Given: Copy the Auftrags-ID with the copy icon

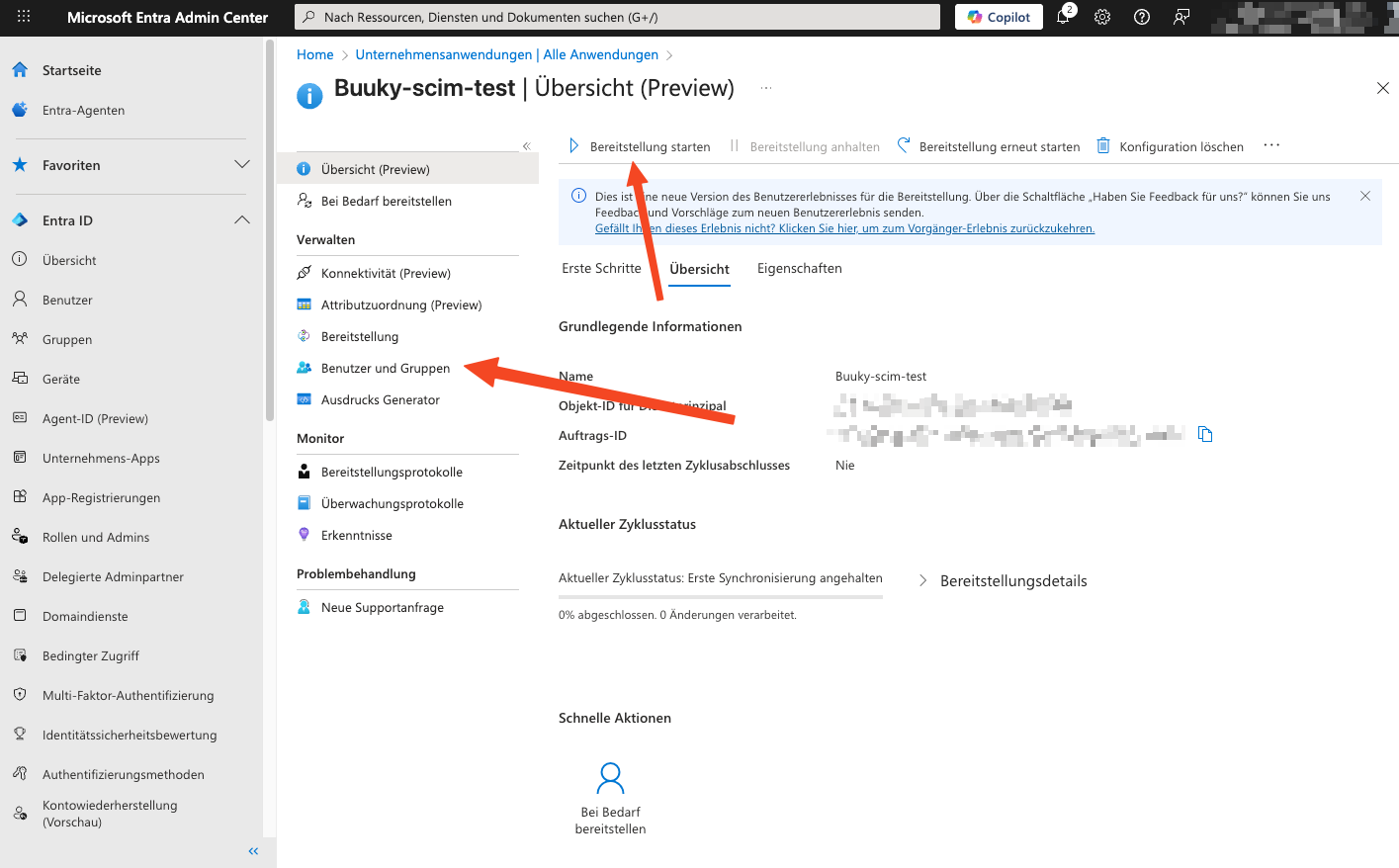Looking at the screenshot, I should 1204,434.
